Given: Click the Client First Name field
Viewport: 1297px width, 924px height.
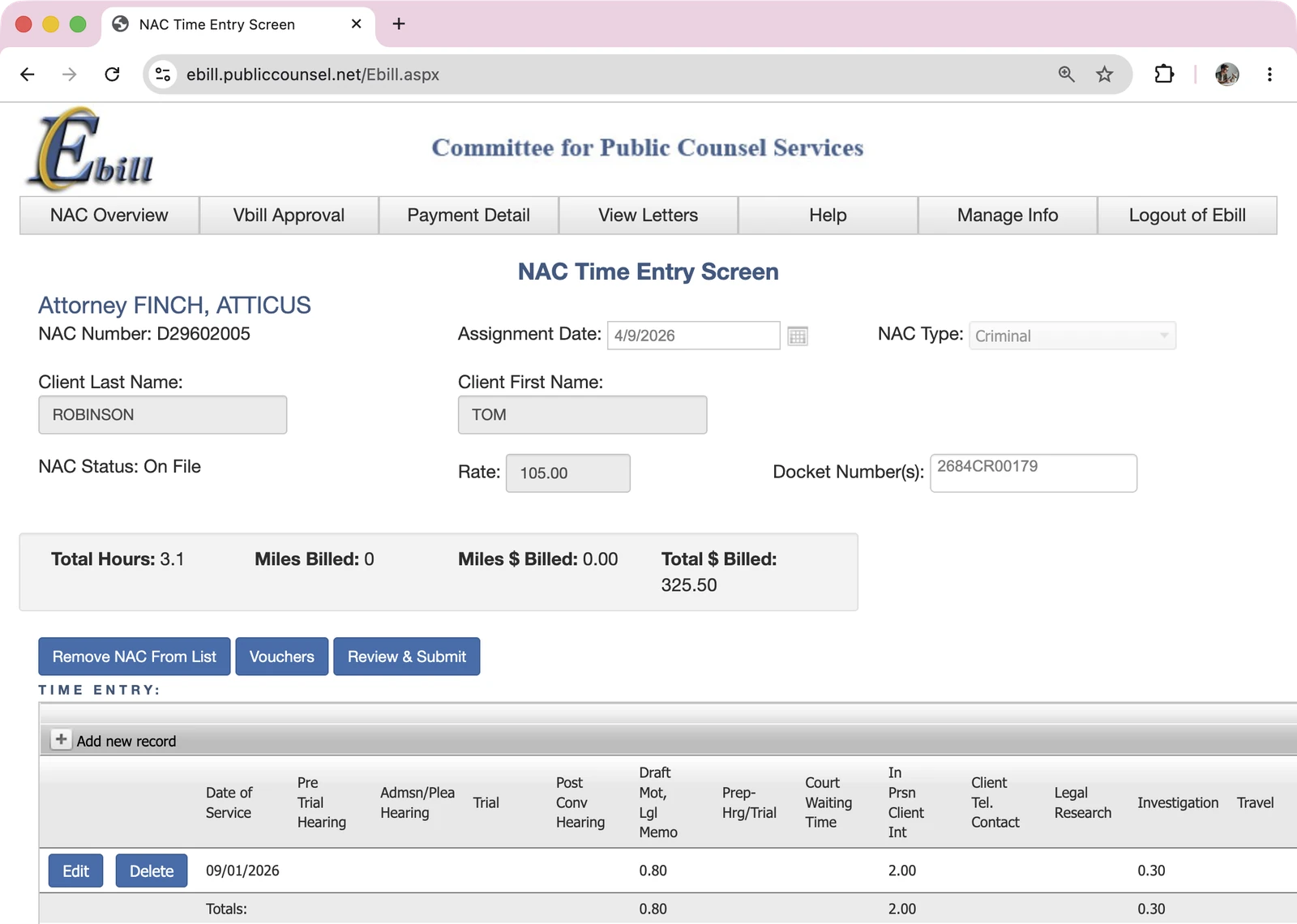Looking at the screenshot, I should pos(582,415).
